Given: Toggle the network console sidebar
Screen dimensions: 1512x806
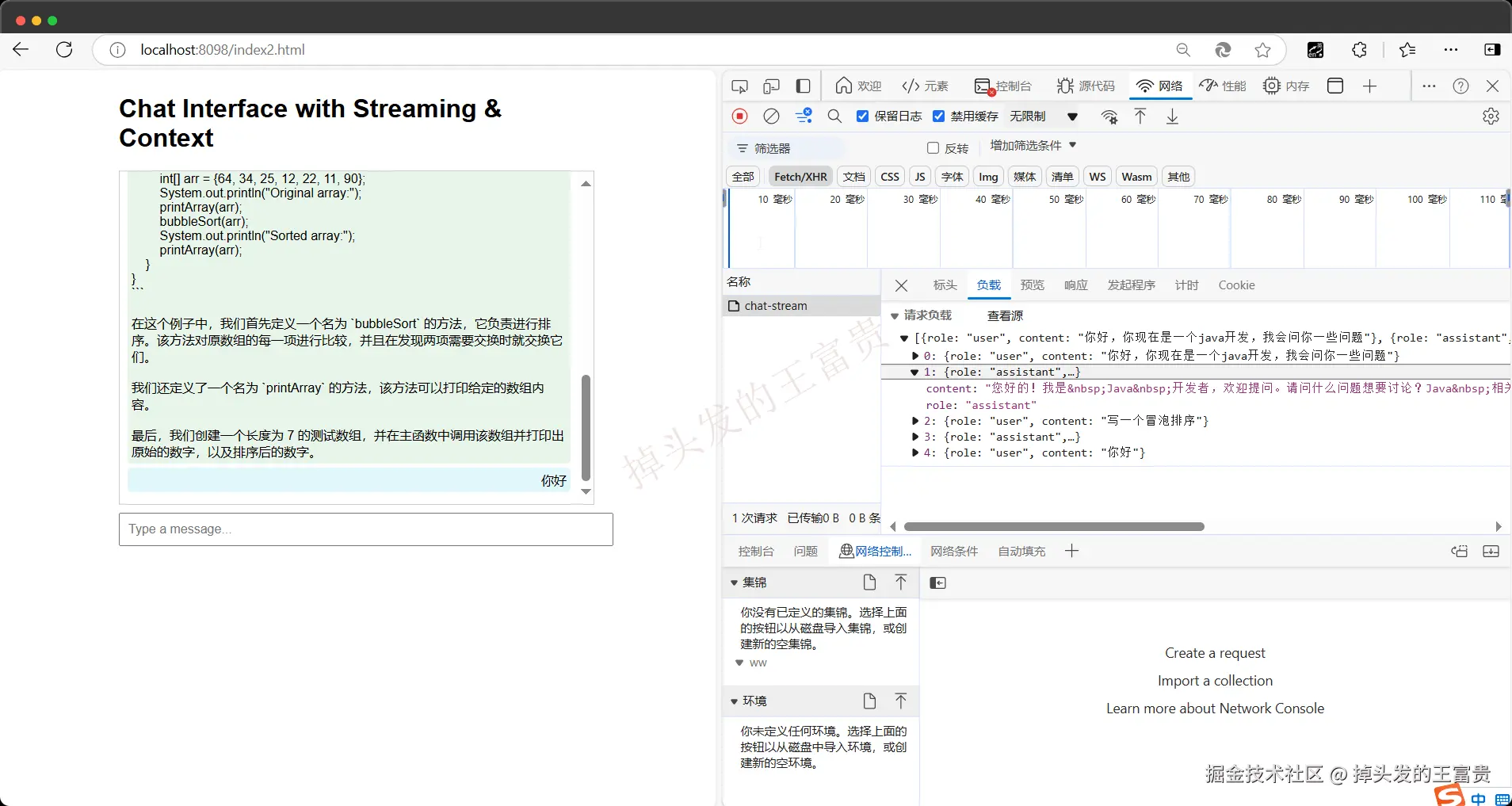Looking at the screenshot, I should tap(937, 583).
